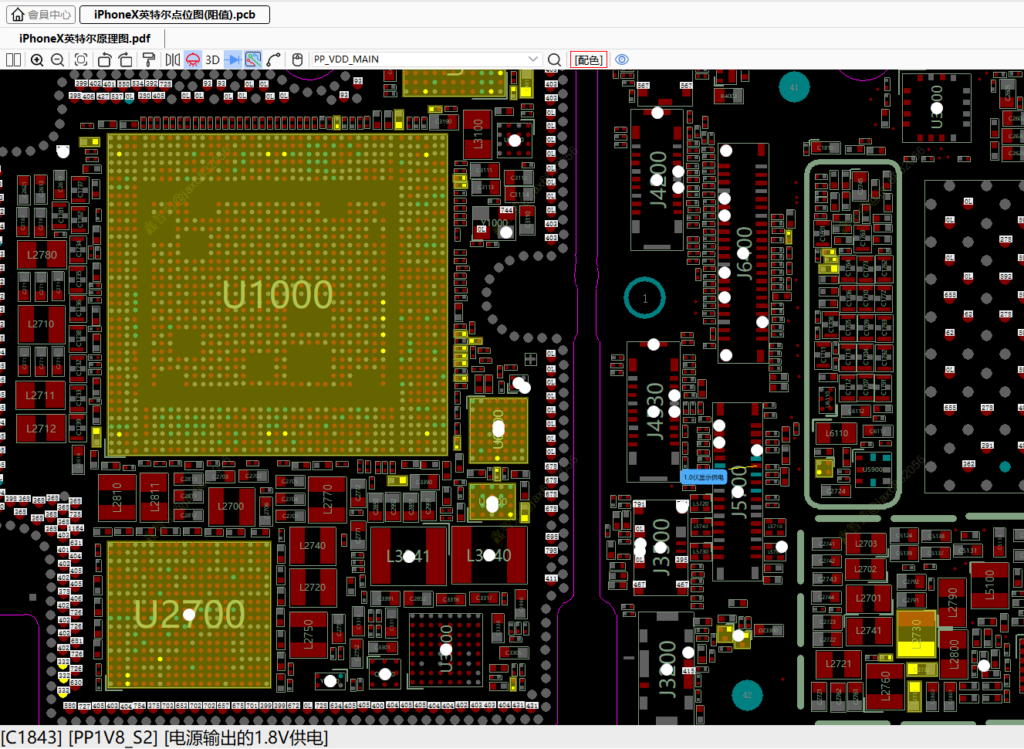
Task: Open the 配色 color scheme button
Action: [x=588, y=60]
